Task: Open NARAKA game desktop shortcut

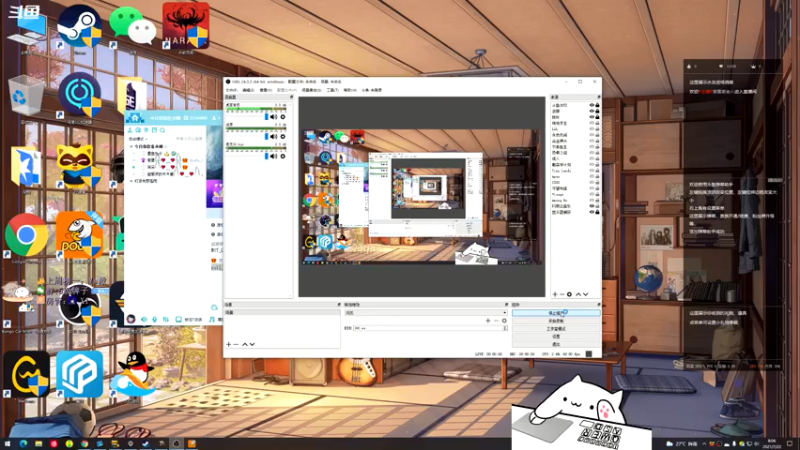Action: (186, 26)
